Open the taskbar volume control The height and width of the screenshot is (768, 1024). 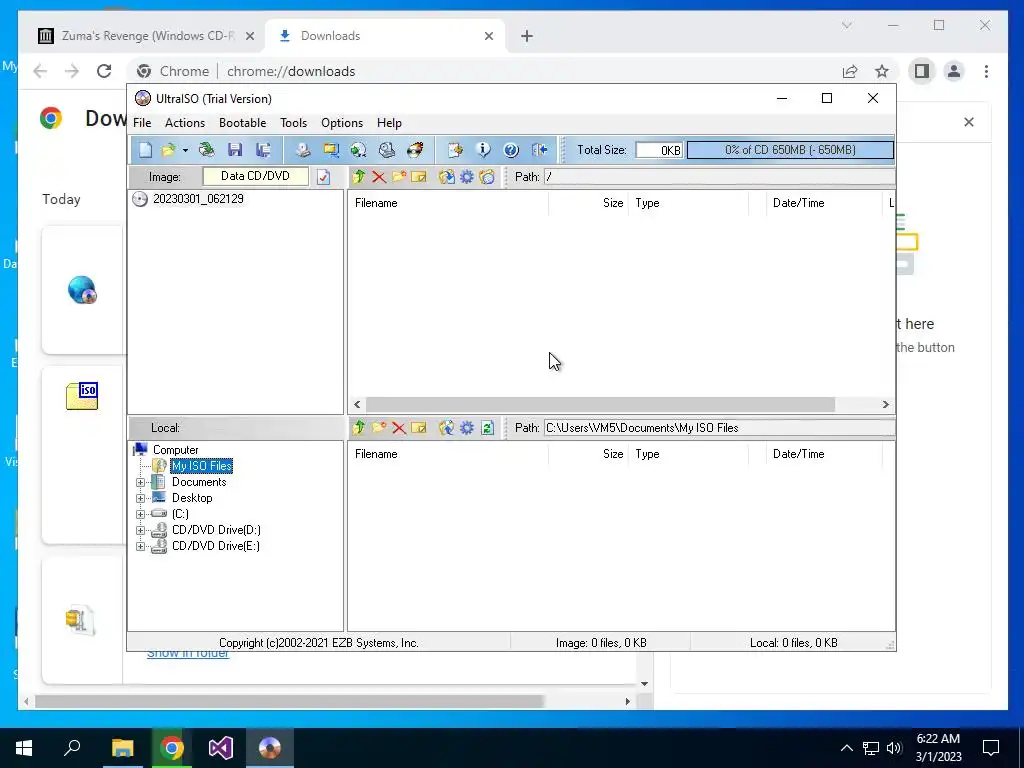(894, 748)
